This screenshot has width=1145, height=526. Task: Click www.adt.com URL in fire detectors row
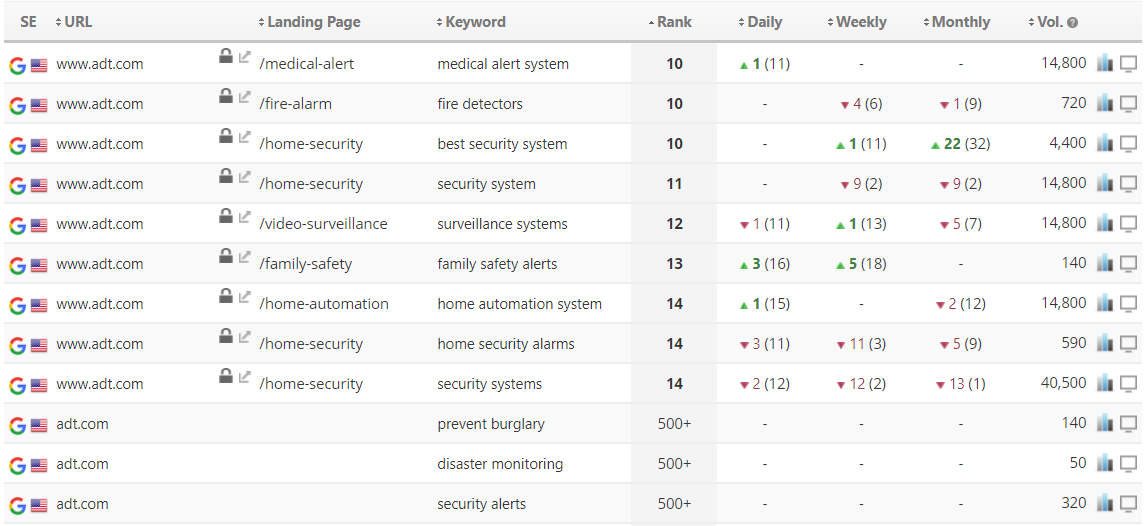(99, 104)
